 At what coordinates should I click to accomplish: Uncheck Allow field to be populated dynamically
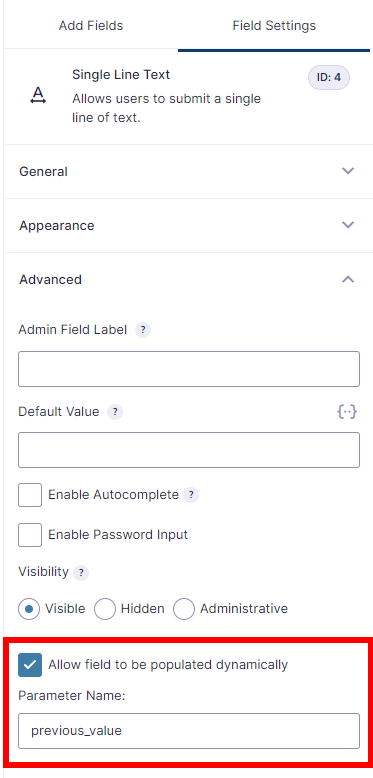(x=30, y=665)
